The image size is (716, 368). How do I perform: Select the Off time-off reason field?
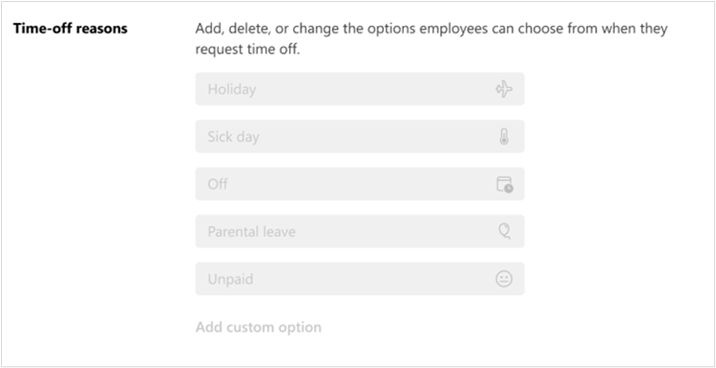click(360, 184)
